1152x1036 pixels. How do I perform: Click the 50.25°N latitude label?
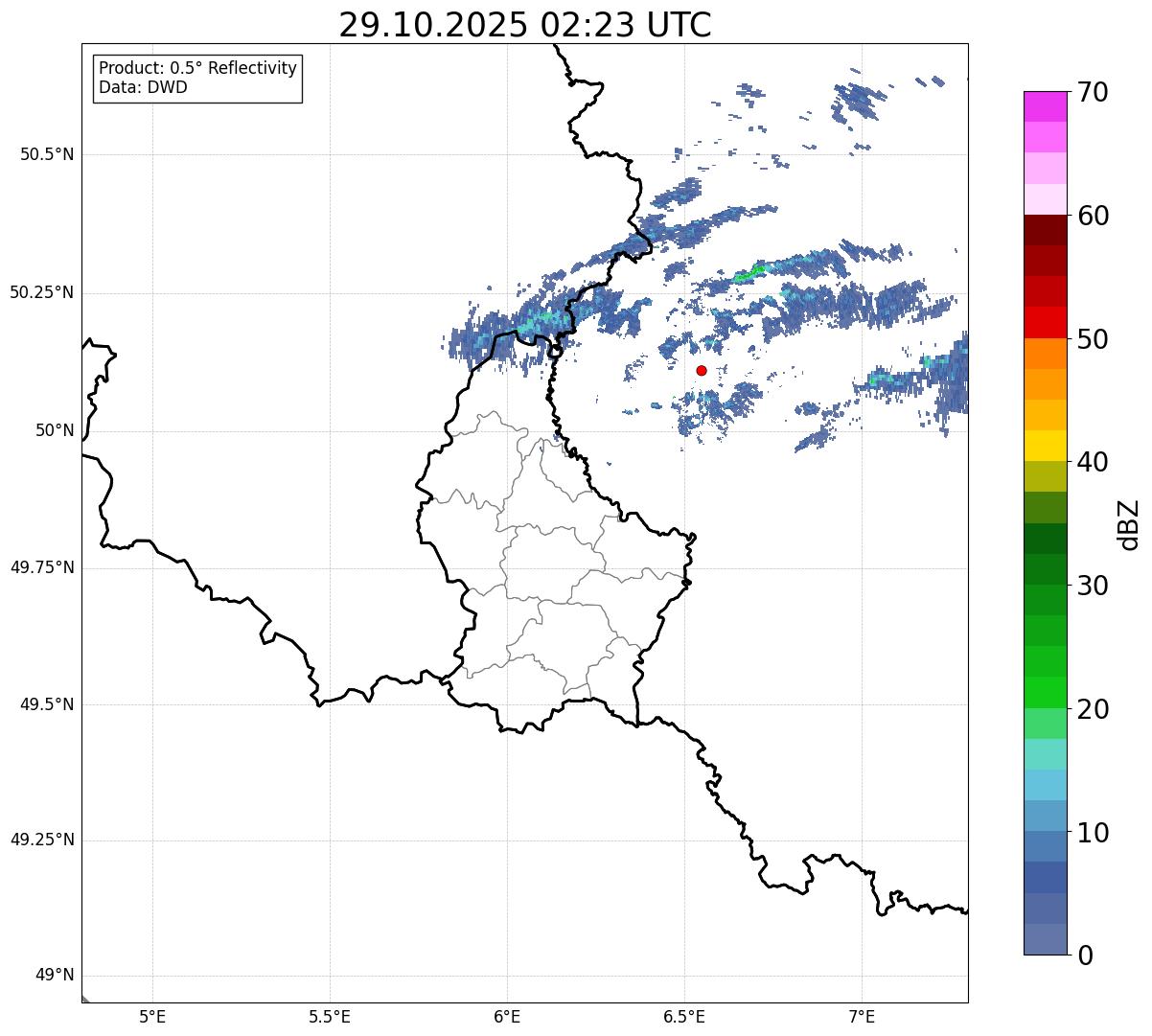tap(41, 292)
